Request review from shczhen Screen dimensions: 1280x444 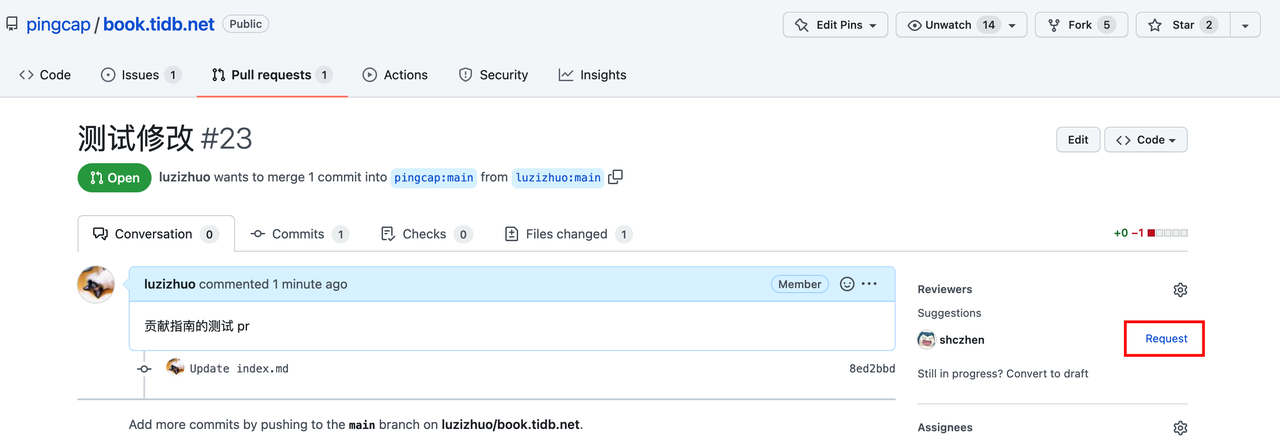1166,339
